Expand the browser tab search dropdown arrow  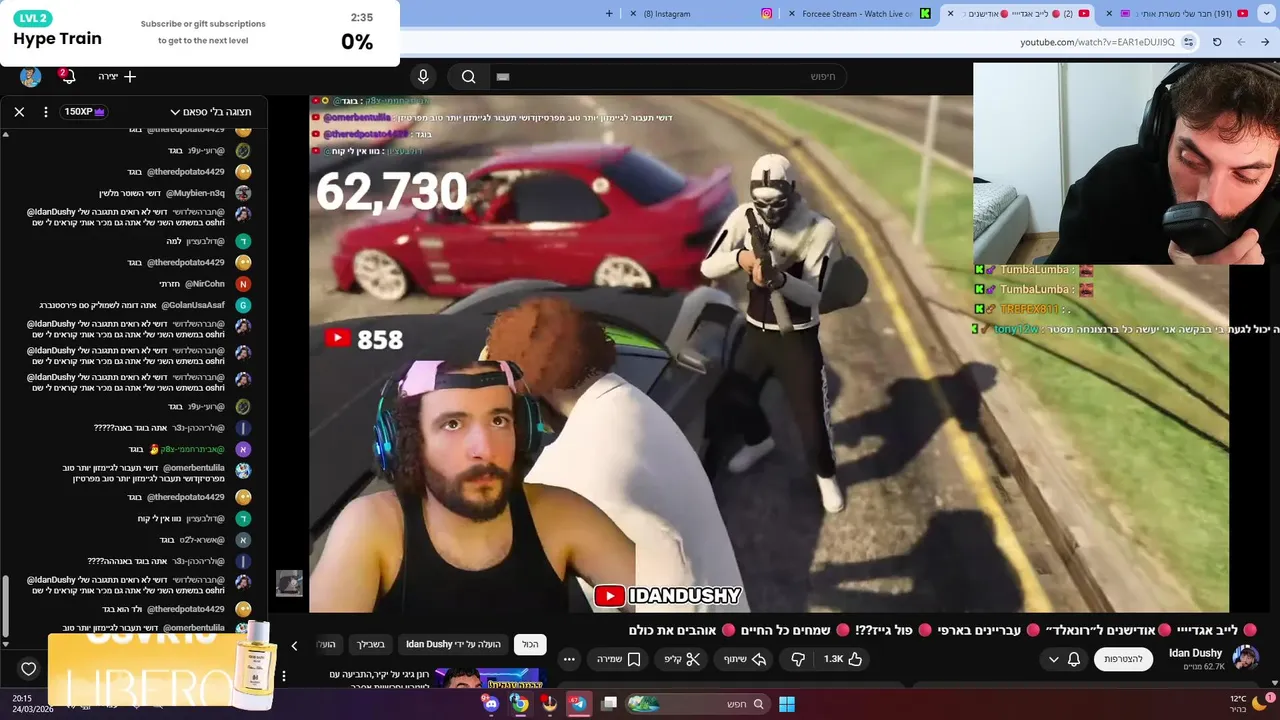click(x=1264, y=13)
